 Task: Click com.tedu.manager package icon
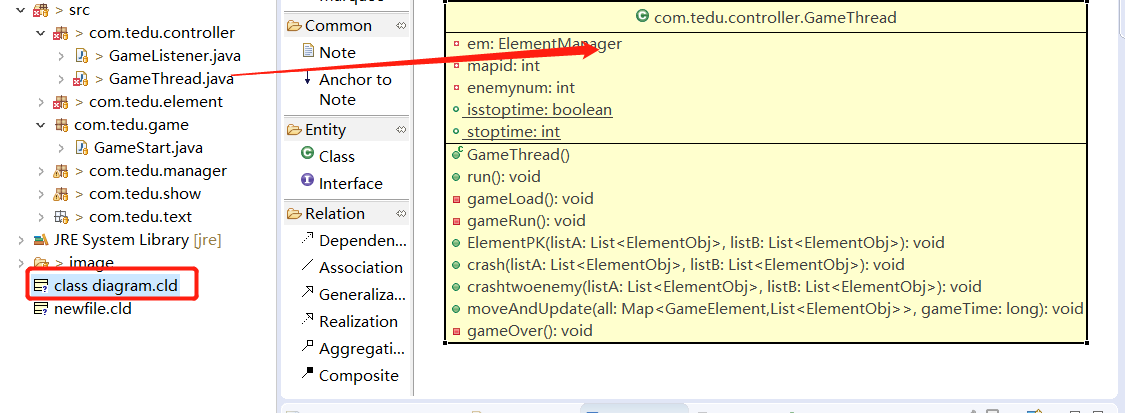(x=61, y=171)
